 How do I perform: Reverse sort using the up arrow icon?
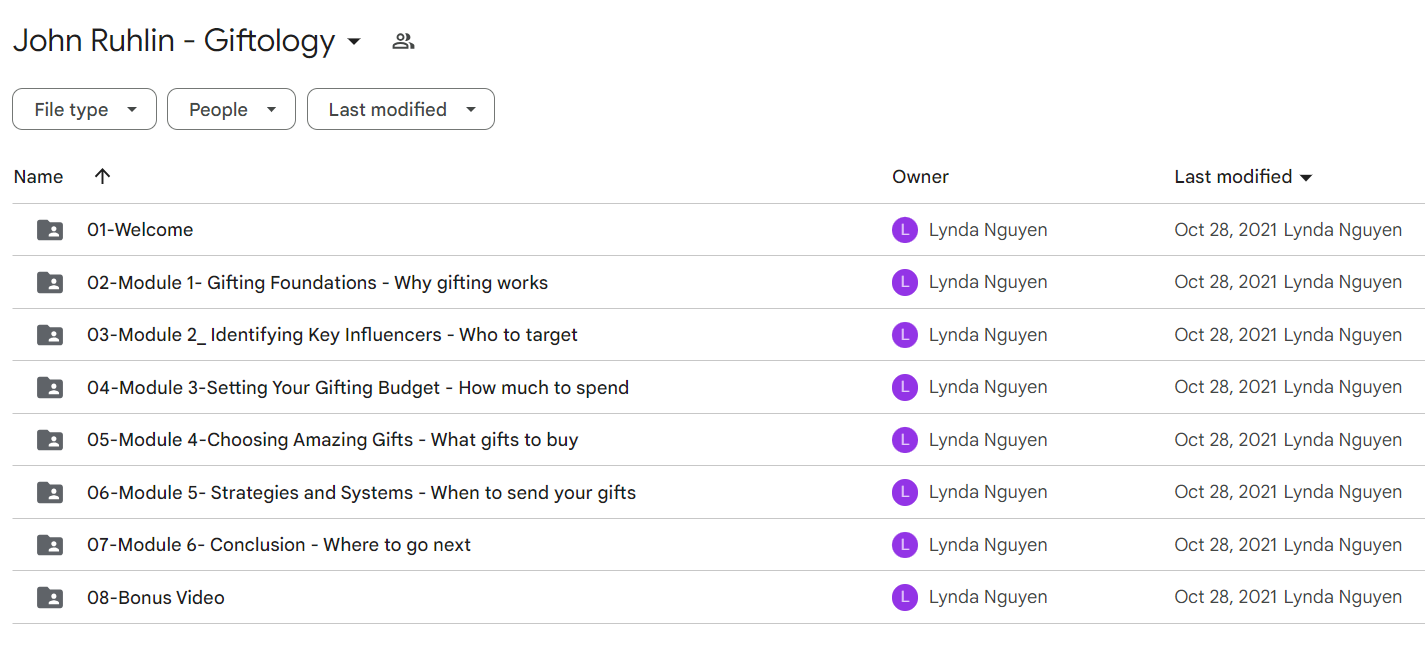pos(102,176)
